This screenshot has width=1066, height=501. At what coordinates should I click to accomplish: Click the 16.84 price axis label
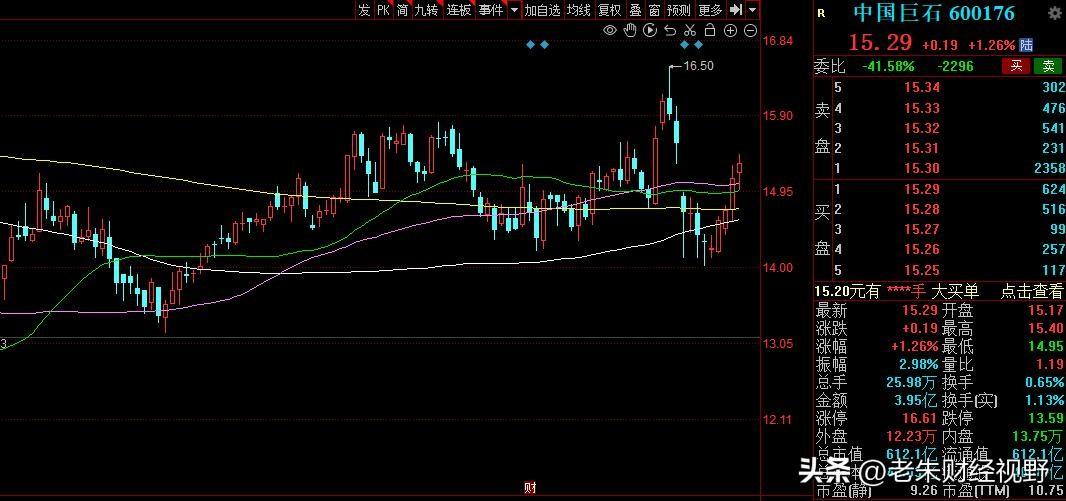pyautogui.click(x=778, y=41)
